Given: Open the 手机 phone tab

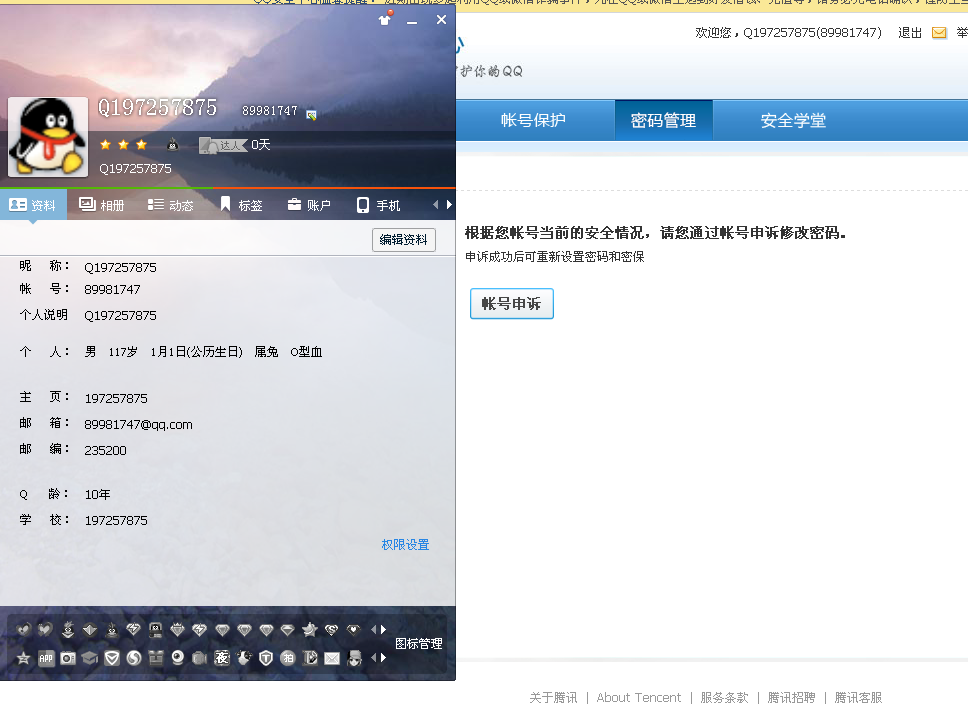Looking at the screenshot, I should [x=378, y=205].
